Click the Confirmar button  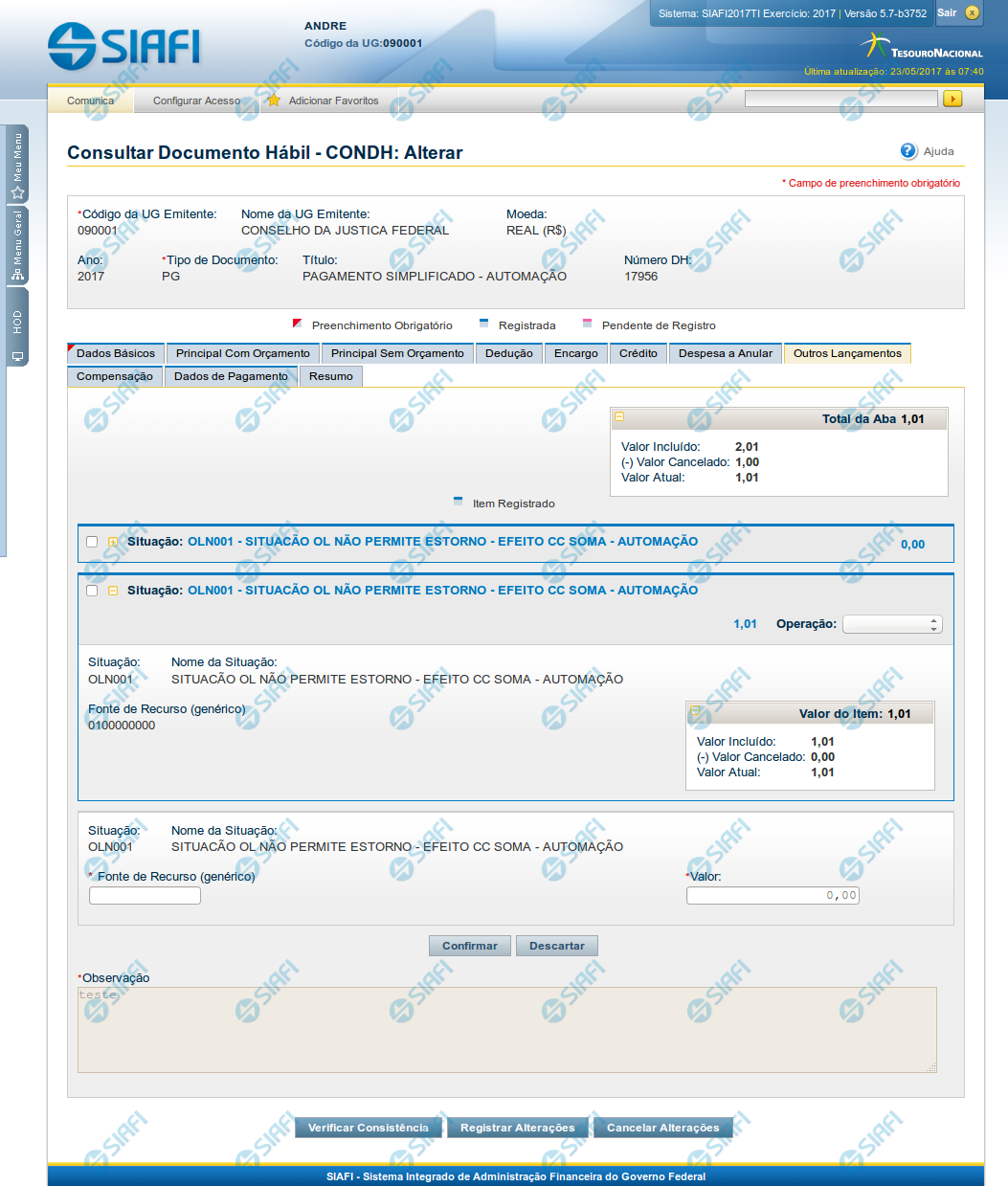(x=469, y=946)
